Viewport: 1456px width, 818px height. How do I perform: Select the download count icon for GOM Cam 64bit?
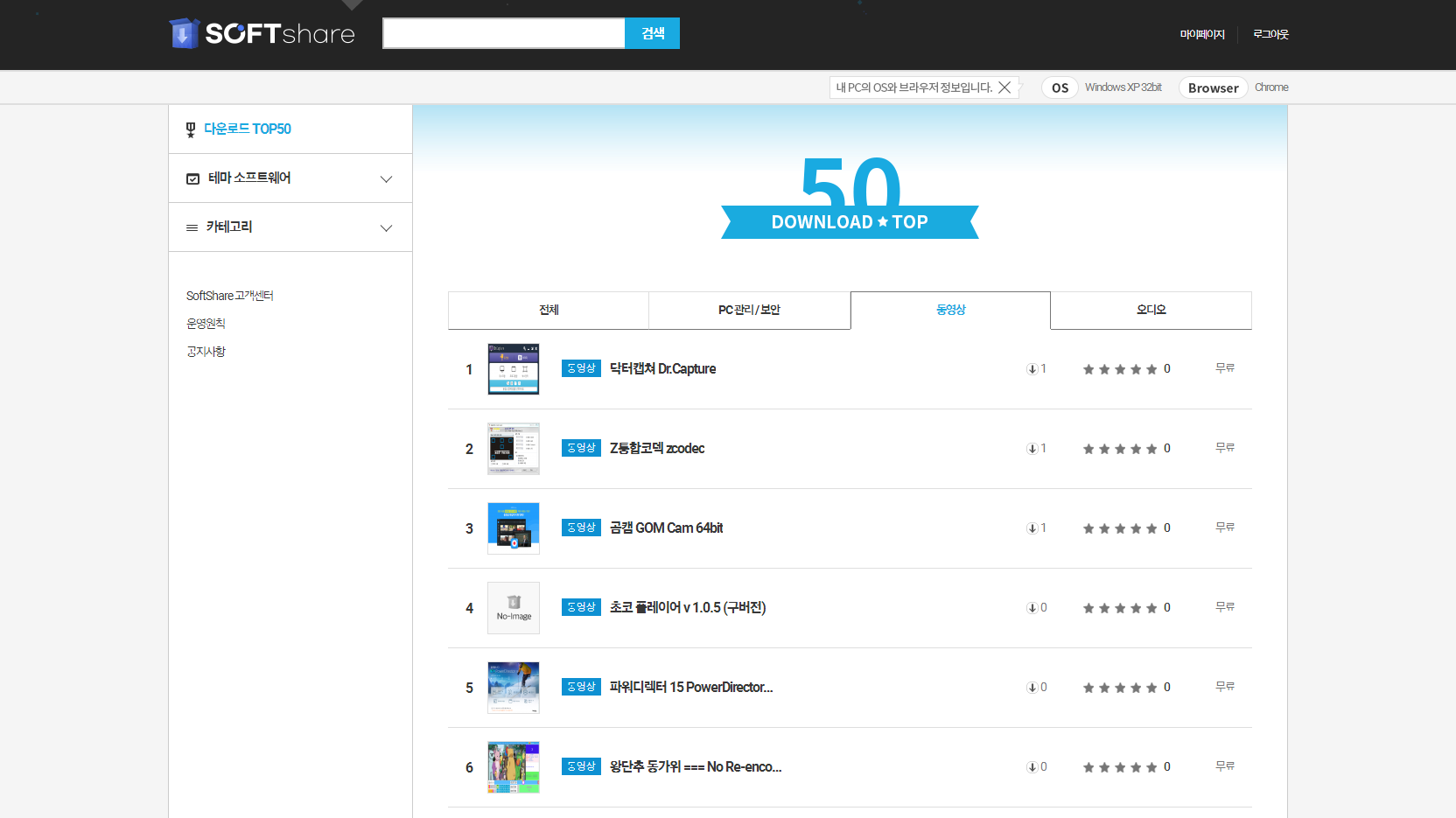(1032, 528)
